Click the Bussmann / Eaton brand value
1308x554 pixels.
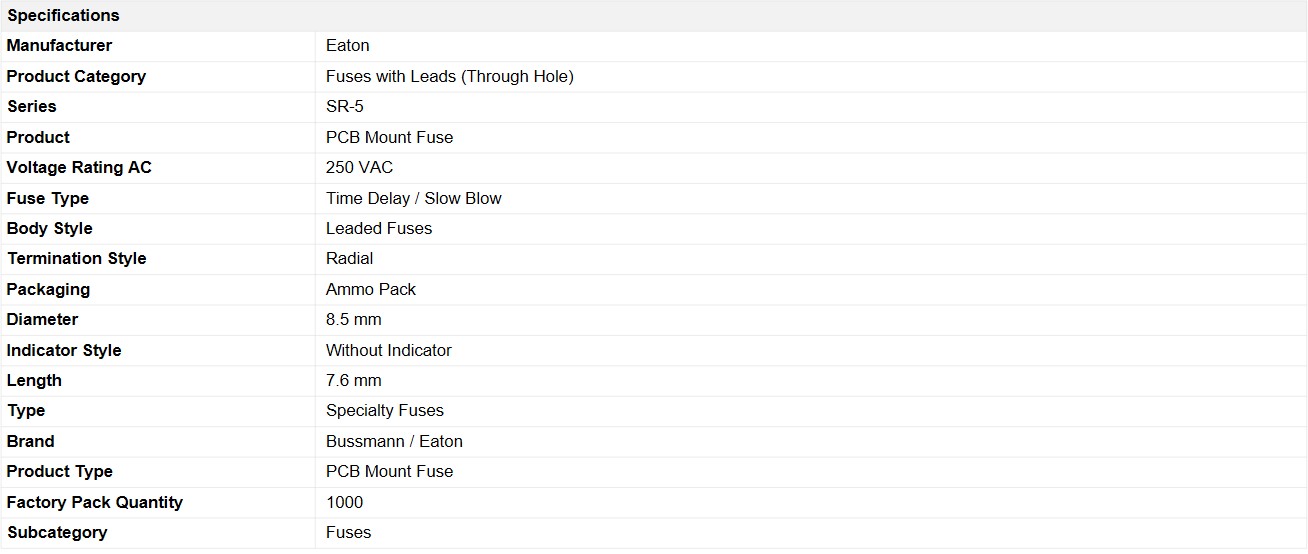[394, 441]
